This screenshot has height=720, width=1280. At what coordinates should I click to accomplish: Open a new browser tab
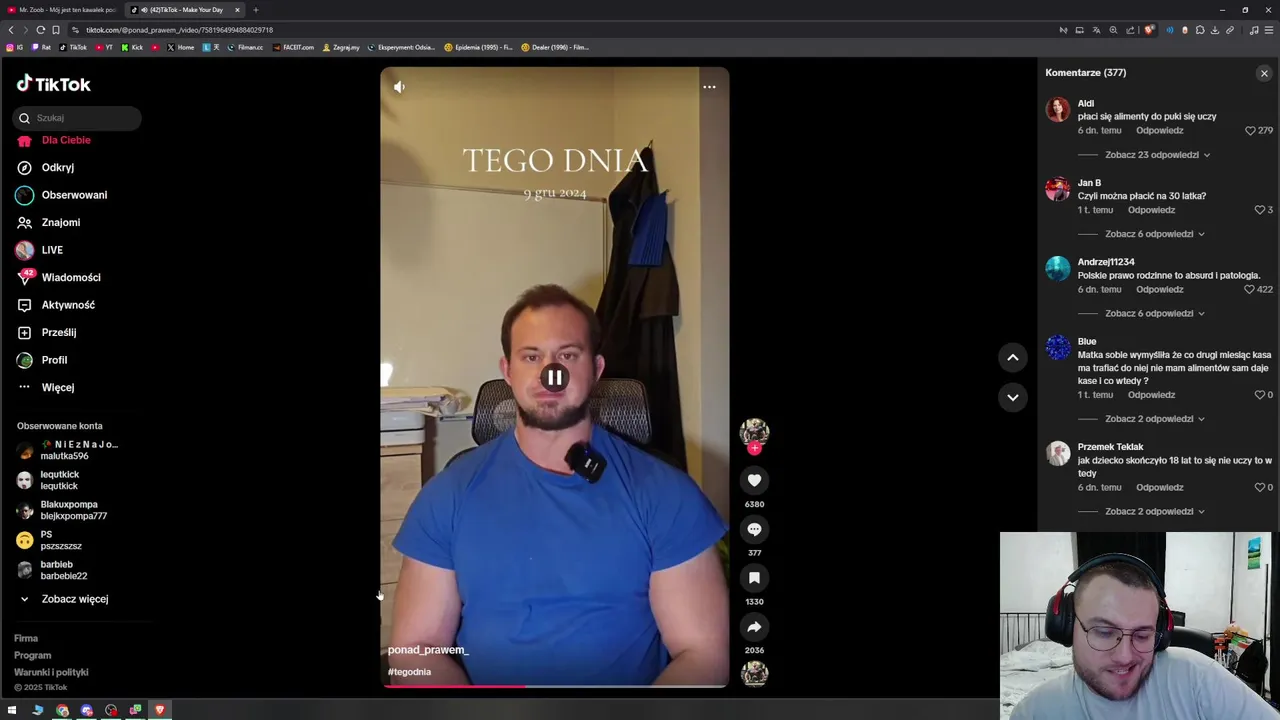(x=255, y=10)
